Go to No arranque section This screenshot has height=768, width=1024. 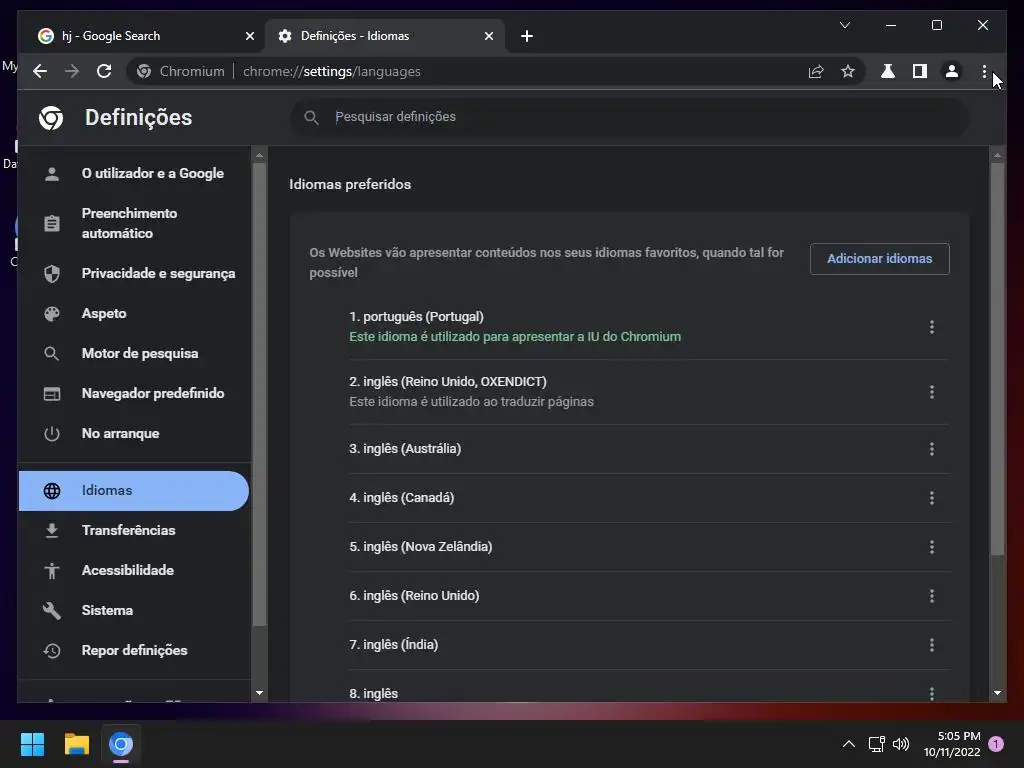135,434
